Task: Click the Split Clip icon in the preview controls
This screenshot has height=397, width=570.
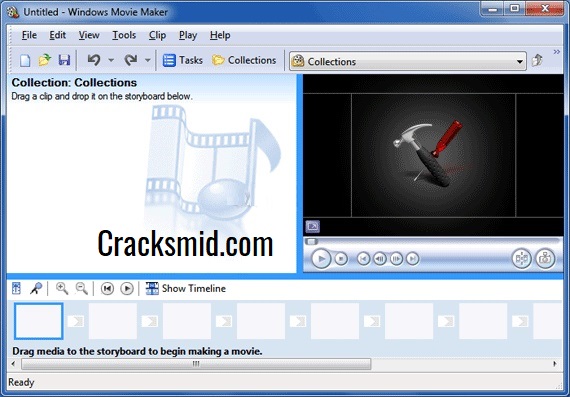Action: tap(522, 259)
